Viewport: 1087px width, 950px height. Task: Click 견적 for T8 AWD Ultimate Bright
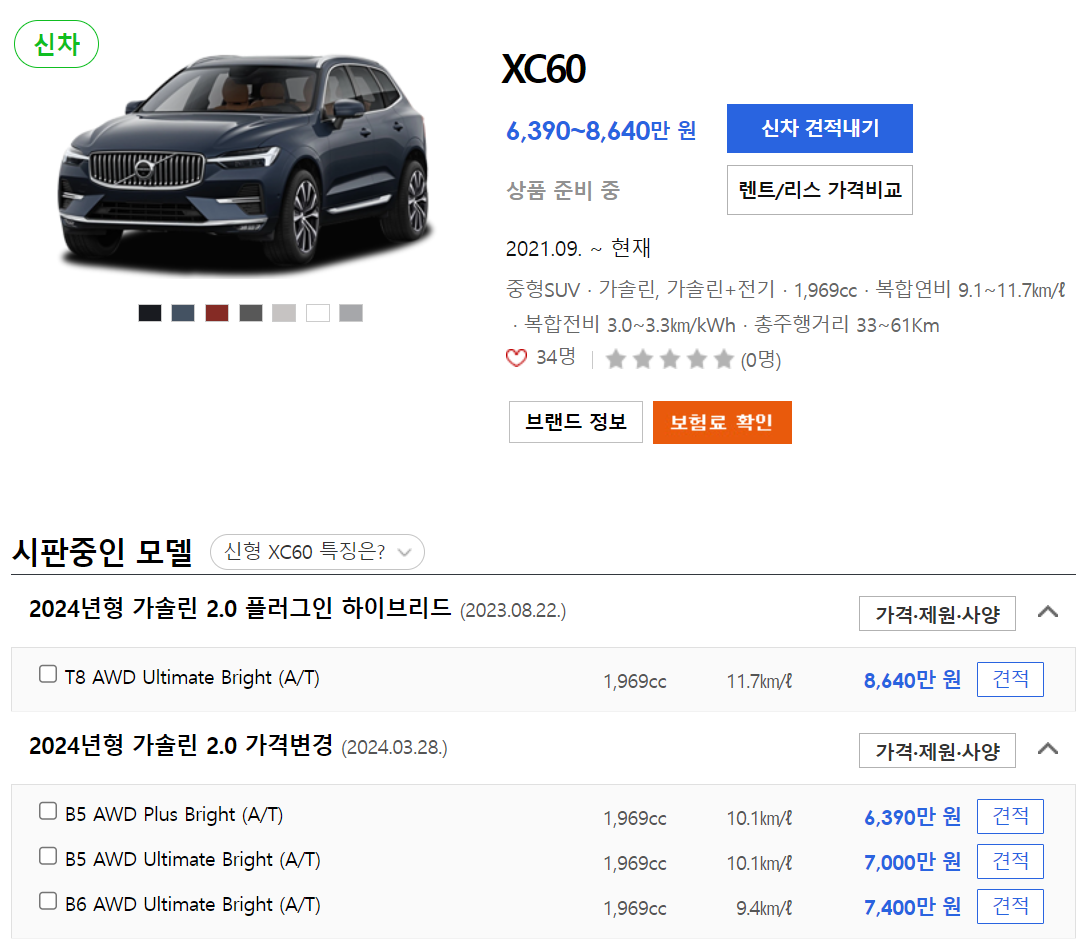[x=1010, y=680]
